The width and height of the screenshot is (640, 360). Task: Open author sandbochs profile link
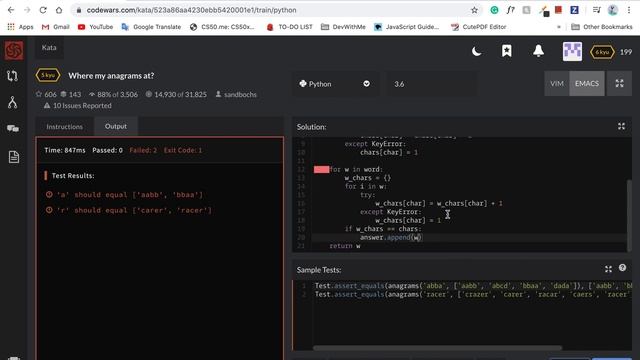point(240,94)
